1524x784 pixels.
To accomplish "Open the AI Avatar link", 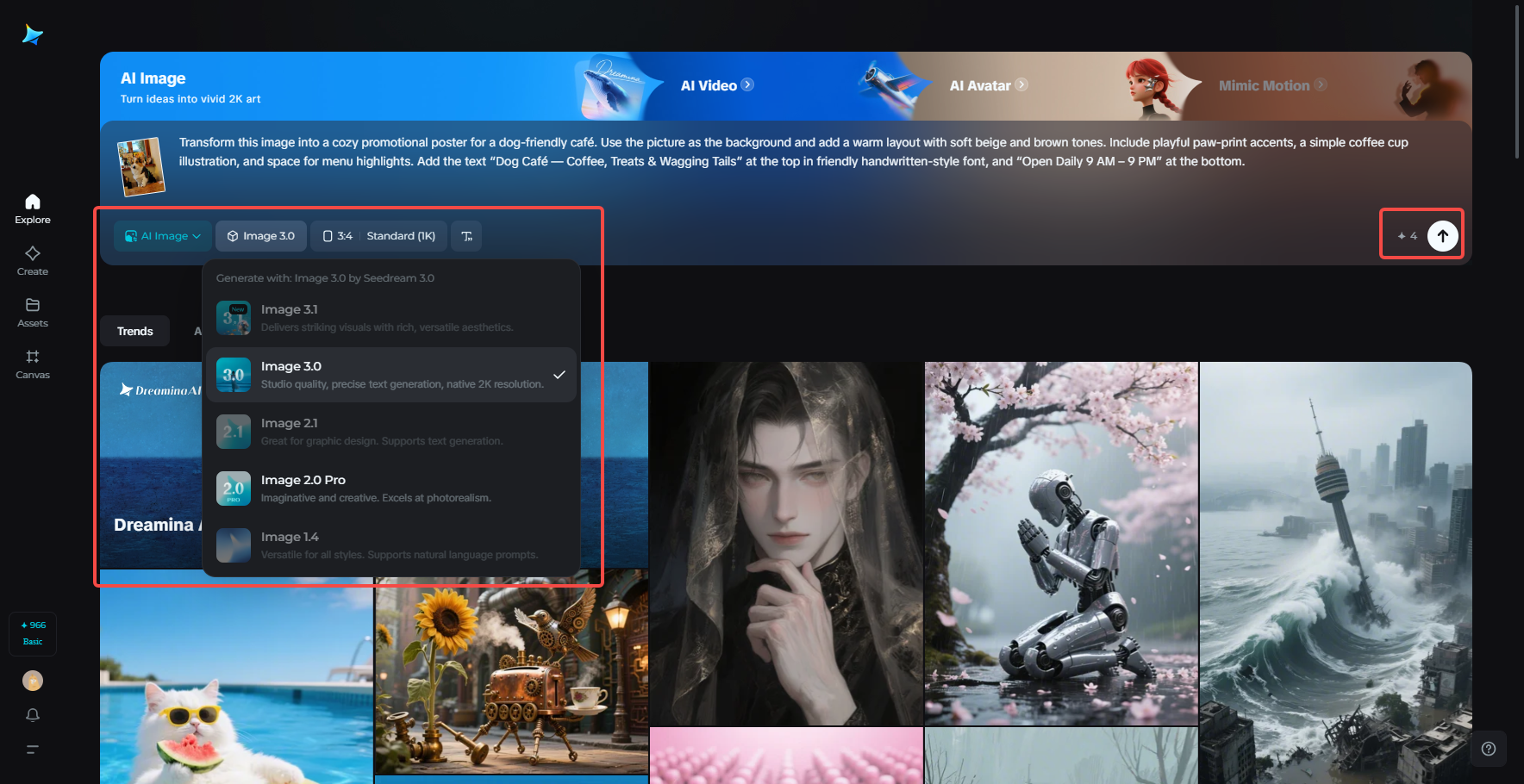I will coord(988,85).
